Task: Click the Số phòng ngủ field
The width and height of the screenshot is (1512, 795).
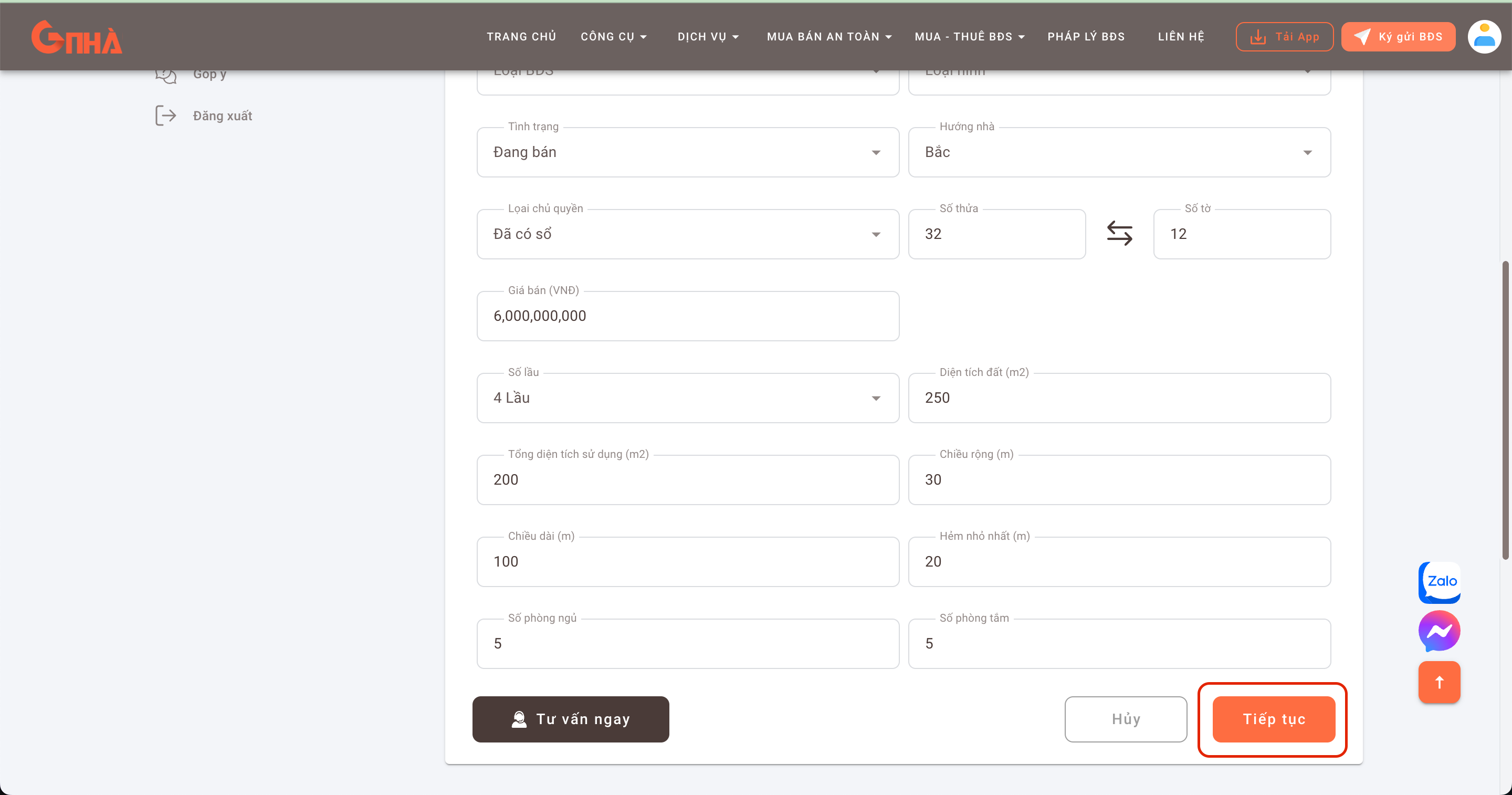Action: (x=688, y=644)
